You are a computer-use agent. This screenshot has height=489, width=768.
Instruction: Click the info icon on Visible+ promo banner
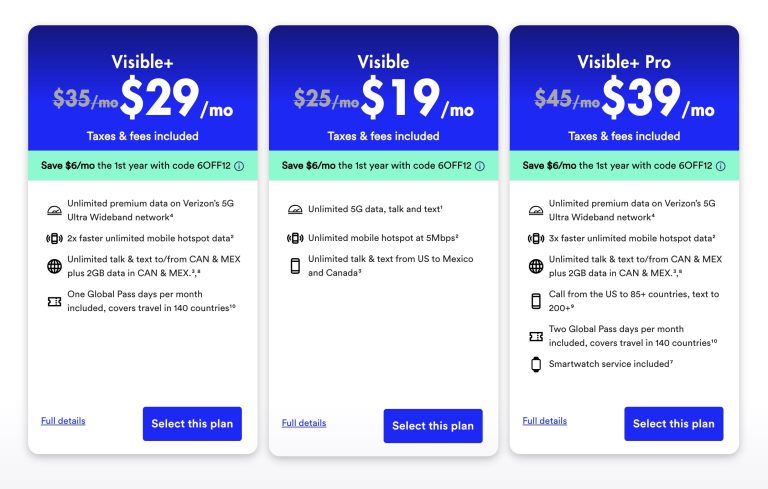click(x=240, y=166)
